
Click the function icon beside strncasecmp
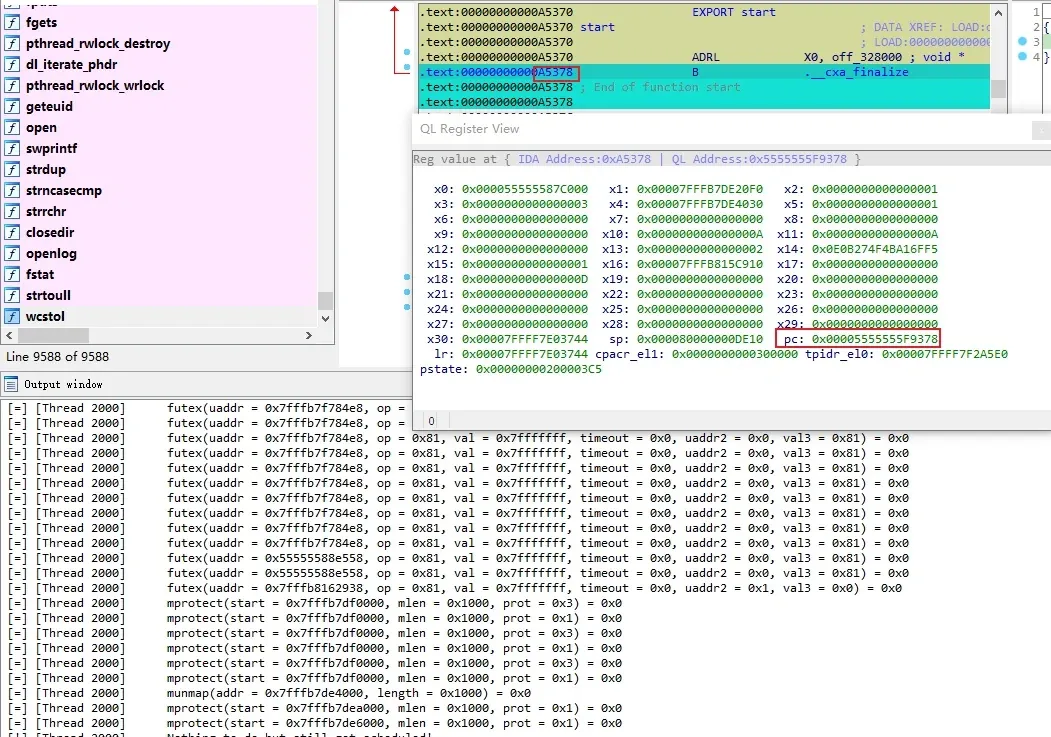coord(11,190)
